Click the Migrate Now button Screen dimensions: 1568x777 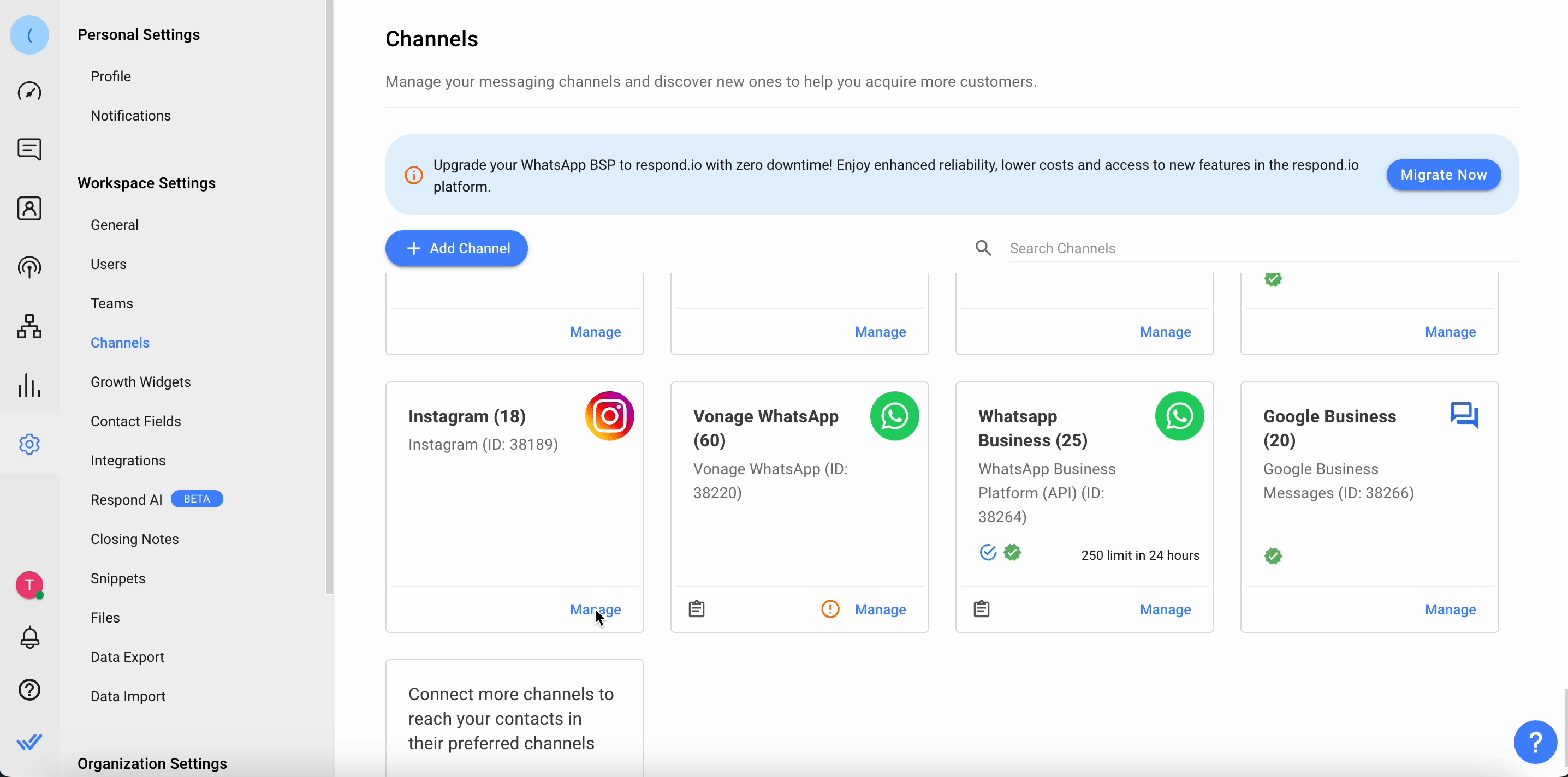tap(1443, 175)
